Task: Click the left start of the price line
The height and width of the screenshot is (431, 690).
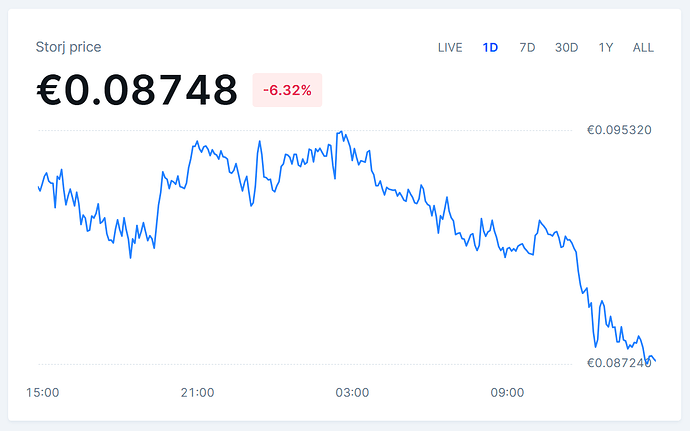Action: (38, 187)
